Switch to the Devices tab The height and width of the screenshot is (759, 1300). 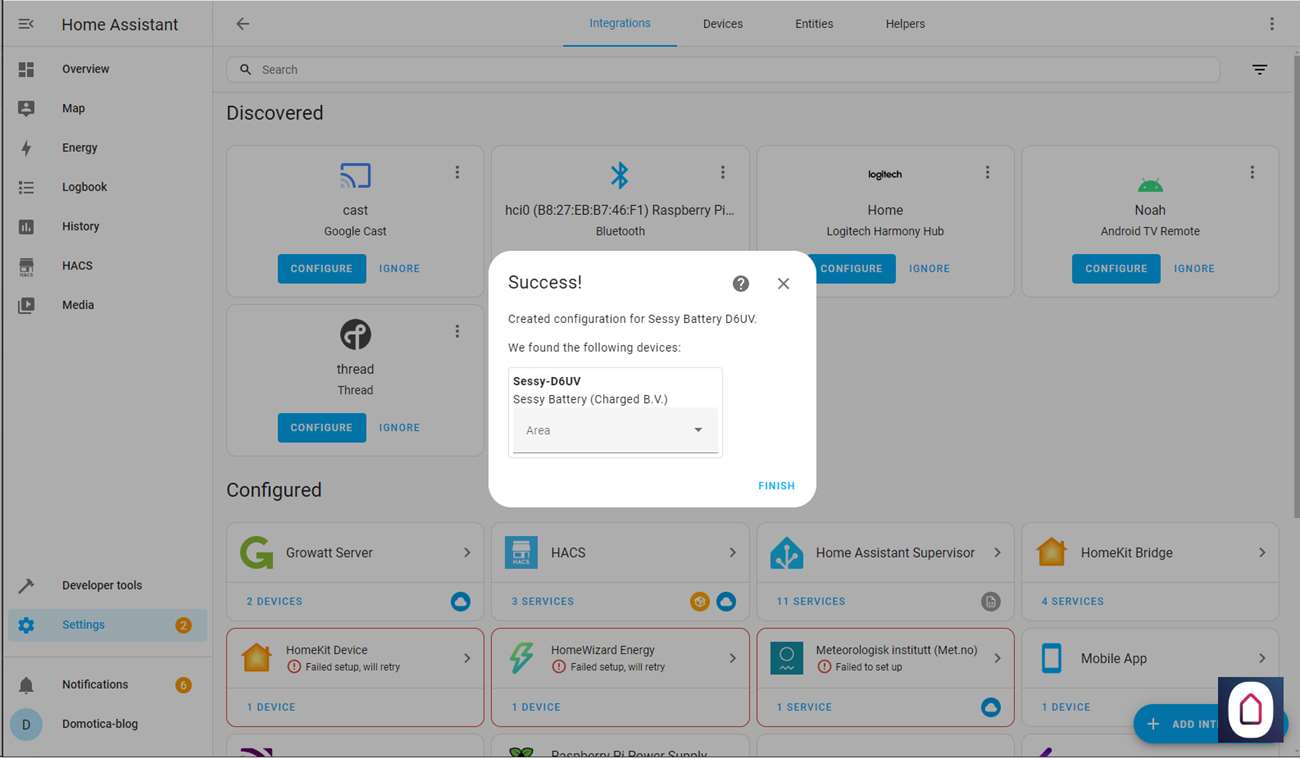click(x=722, y=24)
